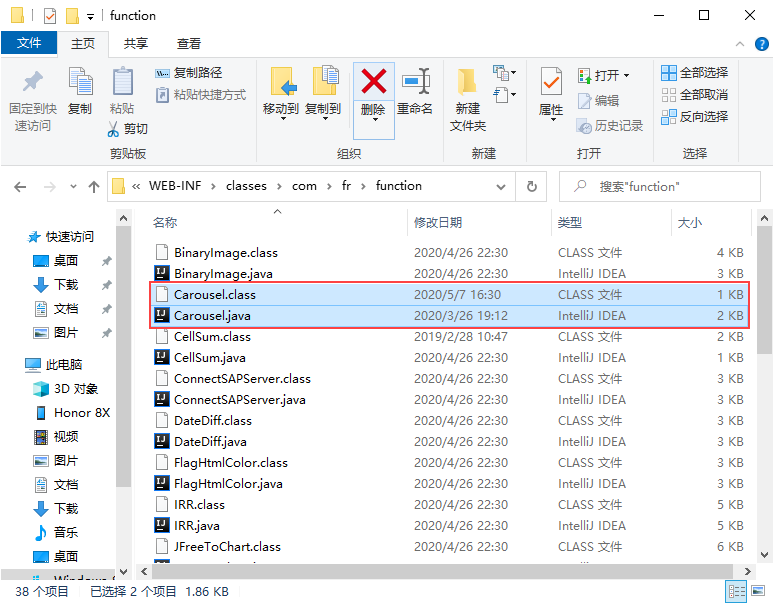Image resolution: width=774 pixels, height=604 pixels.
Task: Create a new folder with 新建文件夹
Action: click(x=467, y=100)
